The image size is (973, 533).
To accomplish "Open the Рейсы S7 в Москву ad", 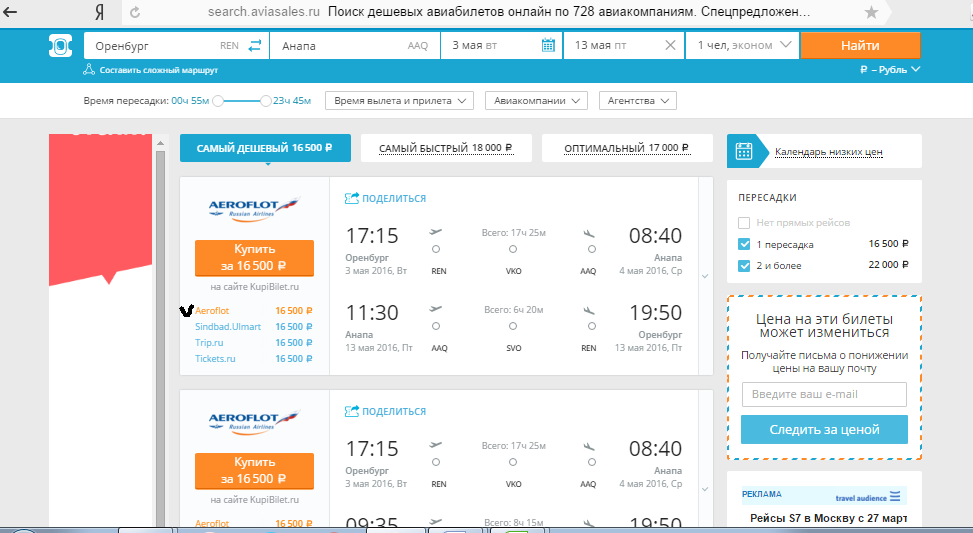I will pyautogui.click(x=828, y=518).
